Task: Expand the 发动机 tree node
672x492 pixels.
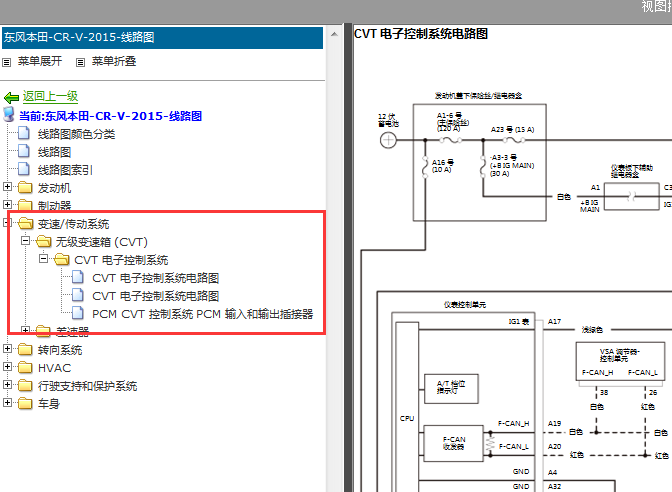Action: (7, 186)
